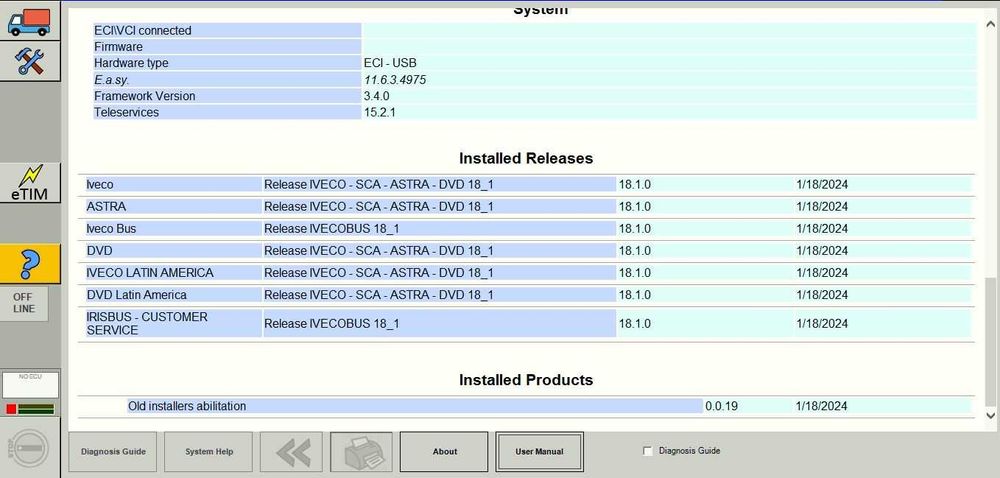Open the truck vehicle selection icon

(x=29, y=20)
